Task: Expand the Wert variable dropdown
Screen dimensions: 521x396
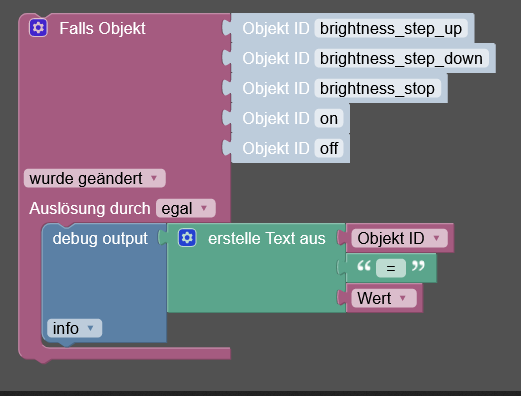Action: pyautogui.click(x=384, y=298)
